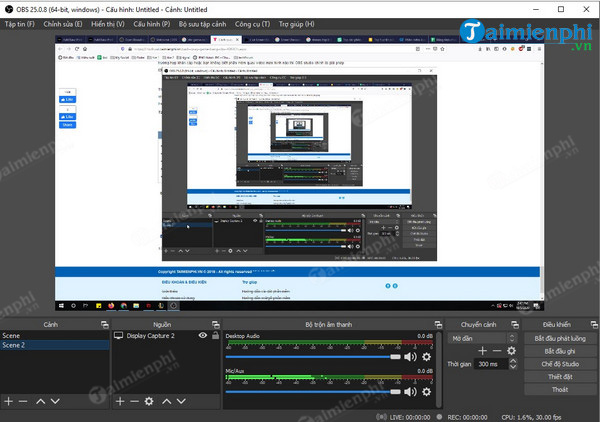Add a new scene with the plus icon
The image size is (600, 422).
8,401
